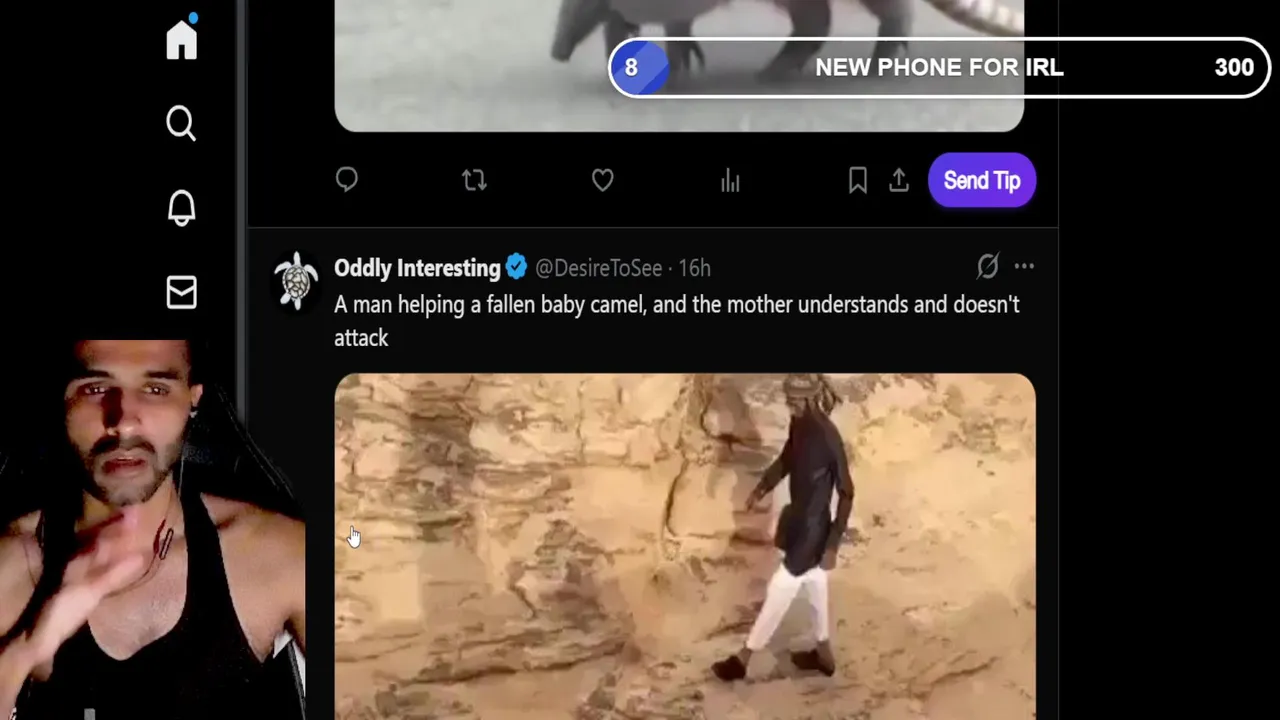The width and height of the screenshot is (1280, 720).
Task: View post analytics bar chart icon
Action: [730, 180]
